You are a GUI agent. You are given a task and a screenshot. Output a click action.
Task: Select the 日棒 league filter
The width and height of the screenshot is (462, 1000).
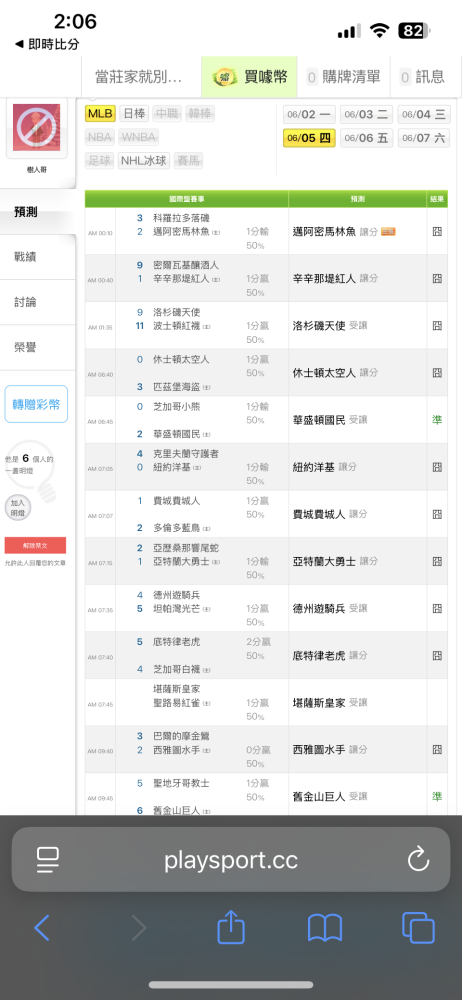(134, 114)
